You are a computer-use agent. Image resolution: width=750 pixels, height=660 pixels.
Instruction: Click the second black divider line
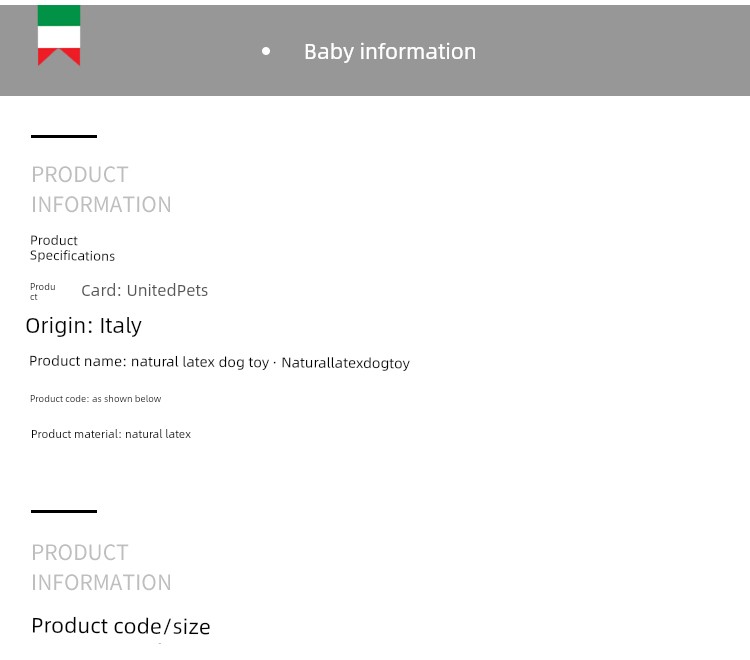(64, 511)
